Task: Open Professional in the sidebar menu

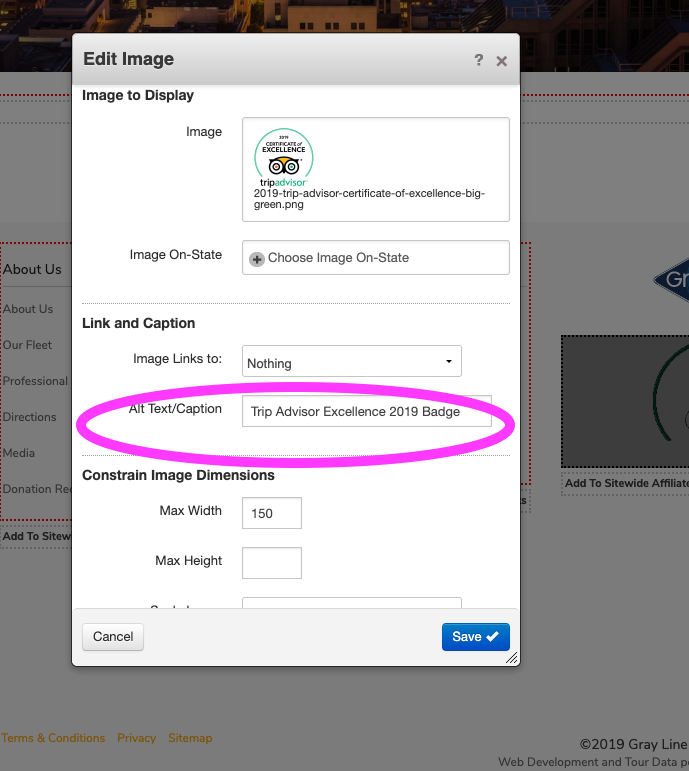Action: pos(35,381)
